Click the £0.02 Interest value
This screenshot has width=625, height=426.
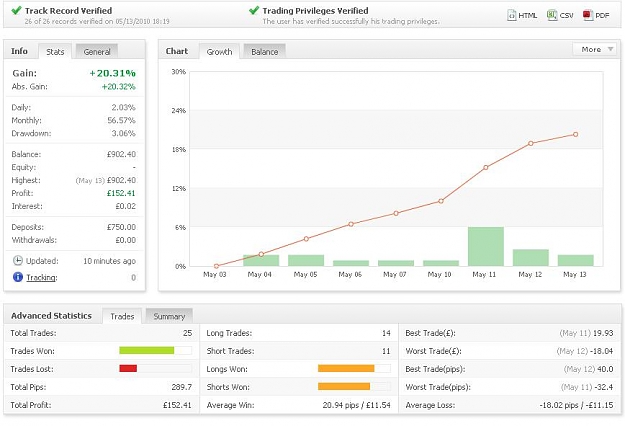(126, 206)
